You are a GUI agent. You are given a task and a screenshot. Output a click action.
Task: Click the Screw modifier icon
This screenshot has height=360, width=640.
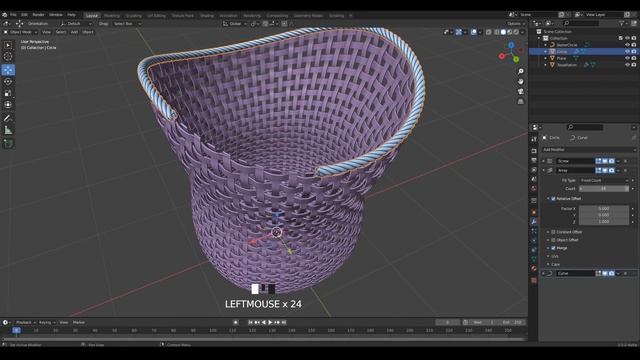[x=550, y=161]
